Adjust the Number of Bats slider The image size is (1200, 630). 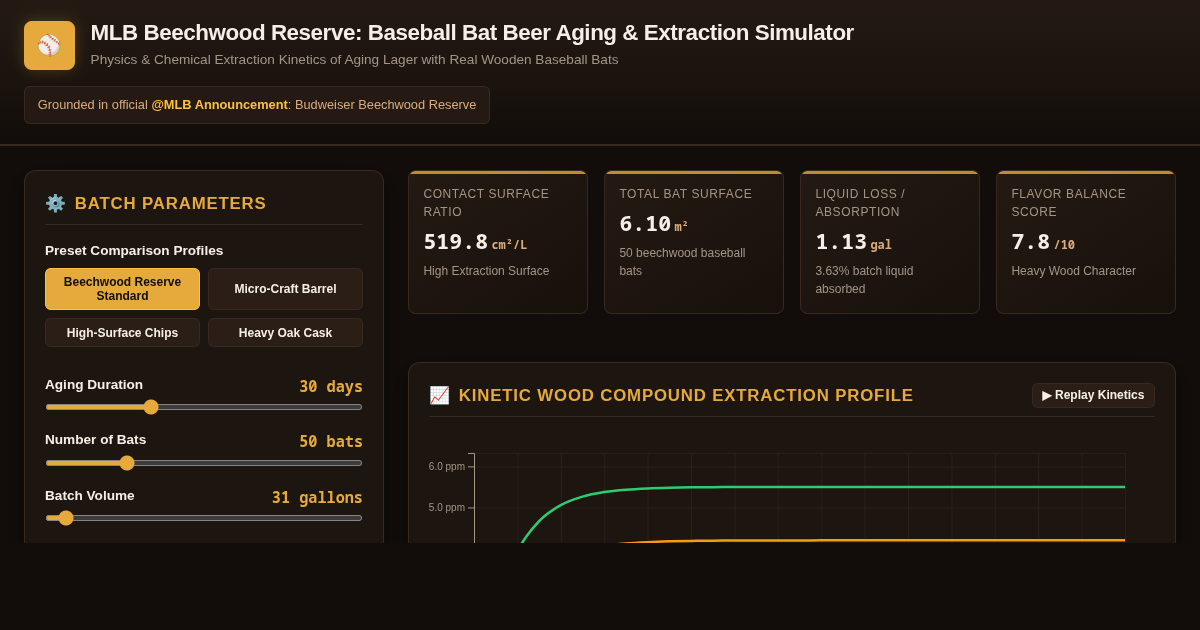click(204, 463)
